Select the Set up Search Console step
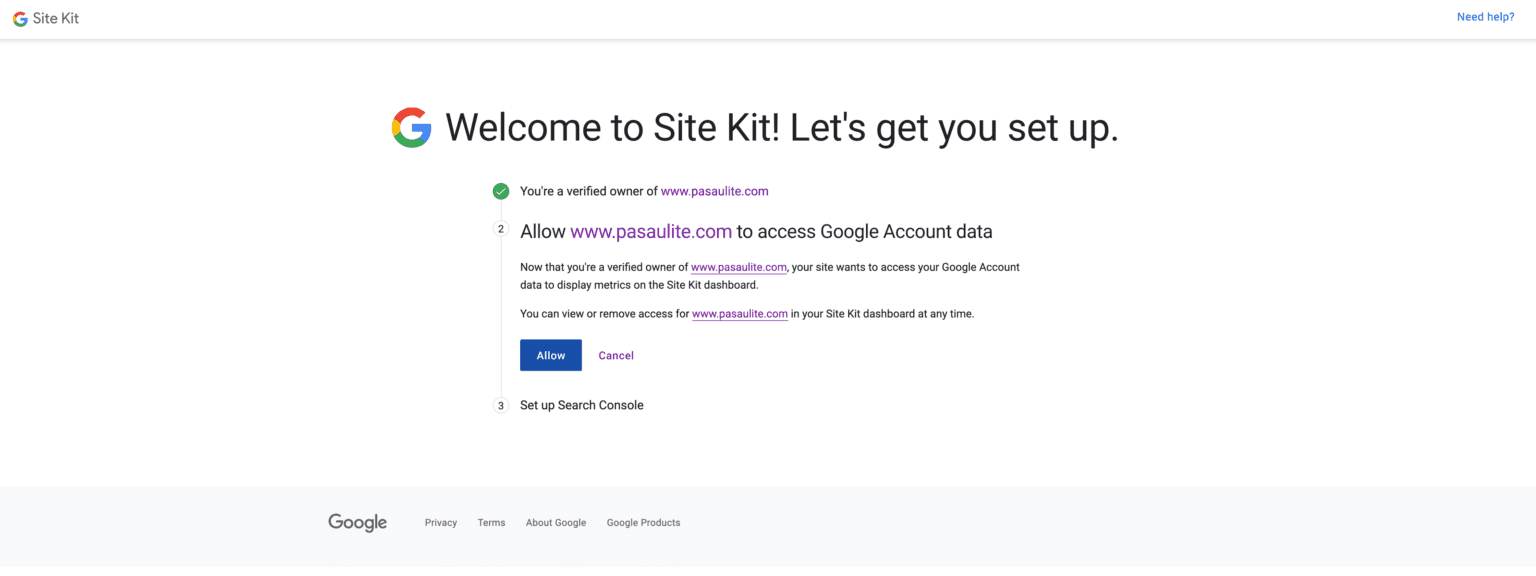This screenshot has height=576, width=1536. point(581,405)
